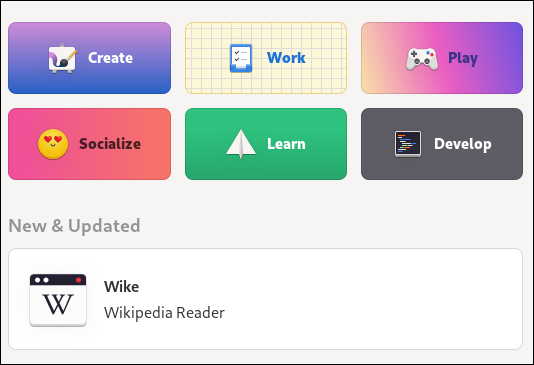Click the code terminal icon on Develop

coord(408,144)
